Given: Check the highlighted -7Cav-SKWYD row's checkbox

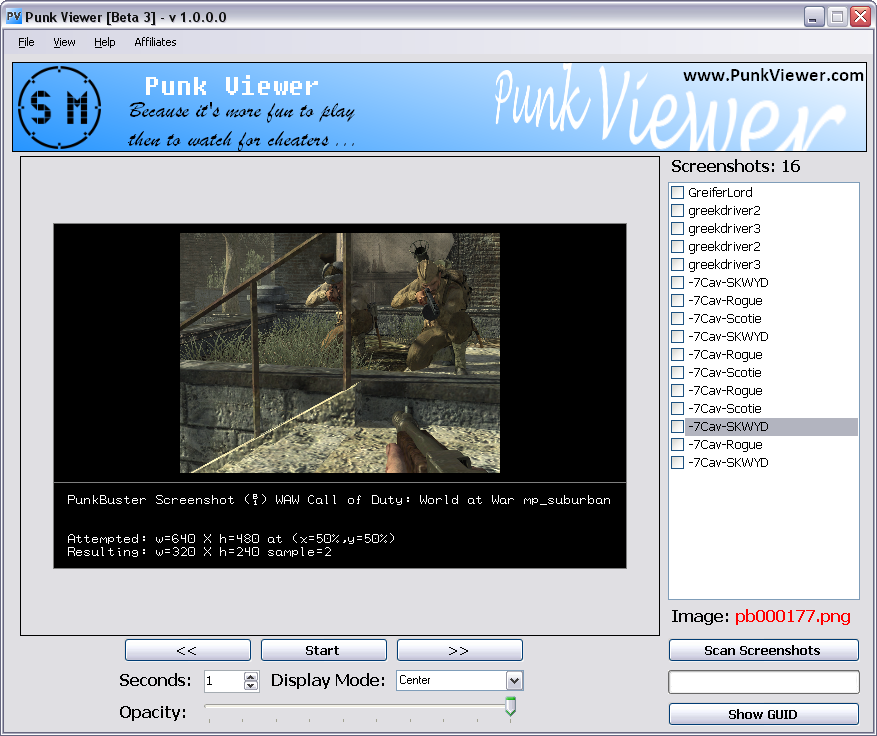Looking at the screenshot, I should point(677,426).
